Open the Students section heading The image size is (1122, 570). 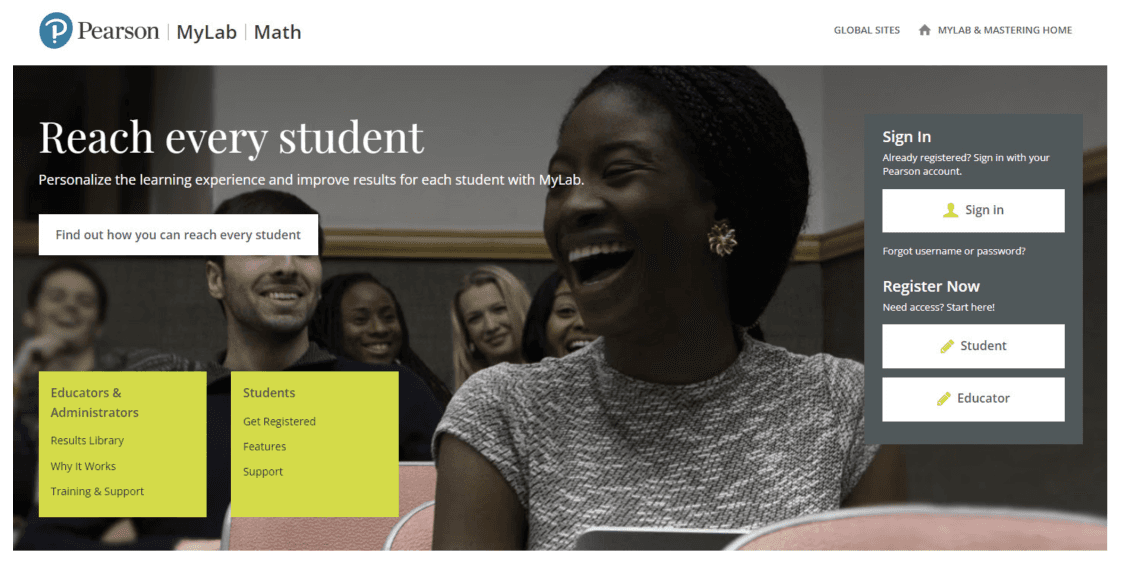pos(269,393)
